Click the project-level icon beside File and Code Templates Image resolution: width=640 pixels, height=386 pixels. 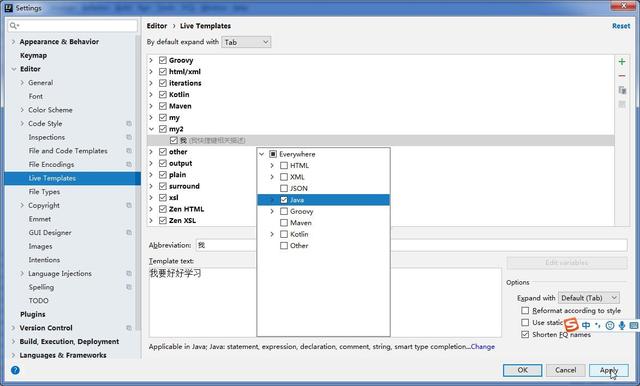click(x=129, y=151)
